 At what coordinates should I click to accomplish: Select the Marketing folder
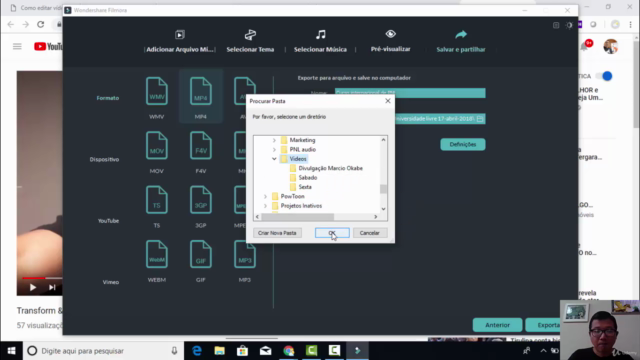tap(302, 140)
